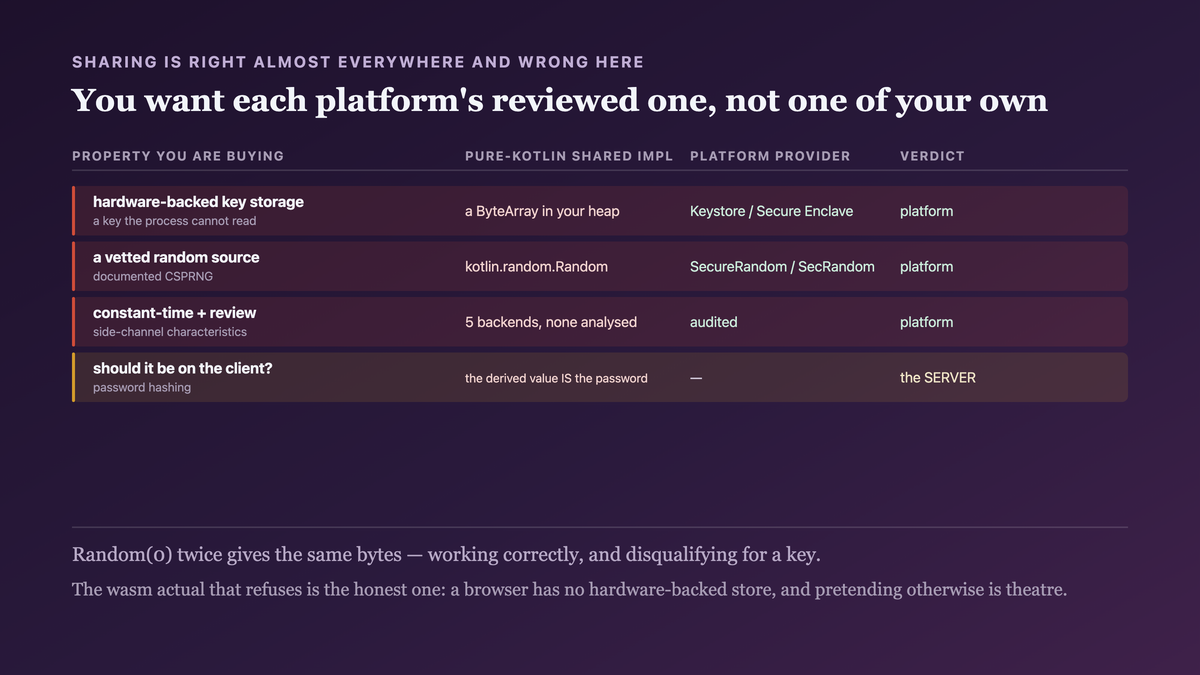Click the slide title about each platform's reviewed one
This screenshot has height=675, width=1200.
coord(560,100)
